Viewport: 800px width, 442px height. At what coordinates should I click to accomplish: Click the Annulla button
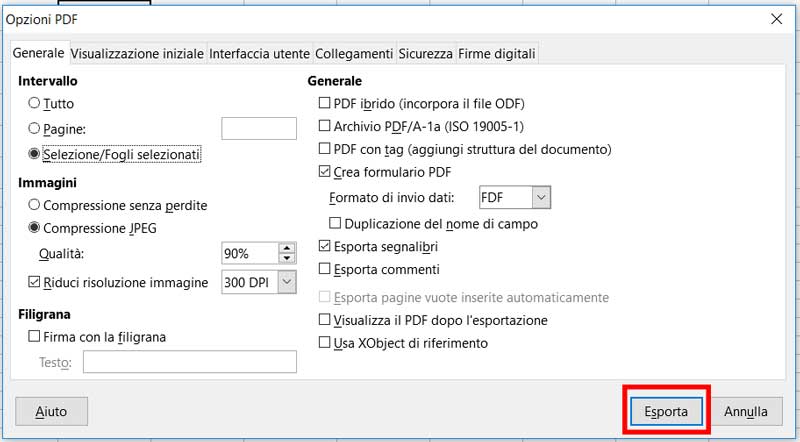coord(746,411)
